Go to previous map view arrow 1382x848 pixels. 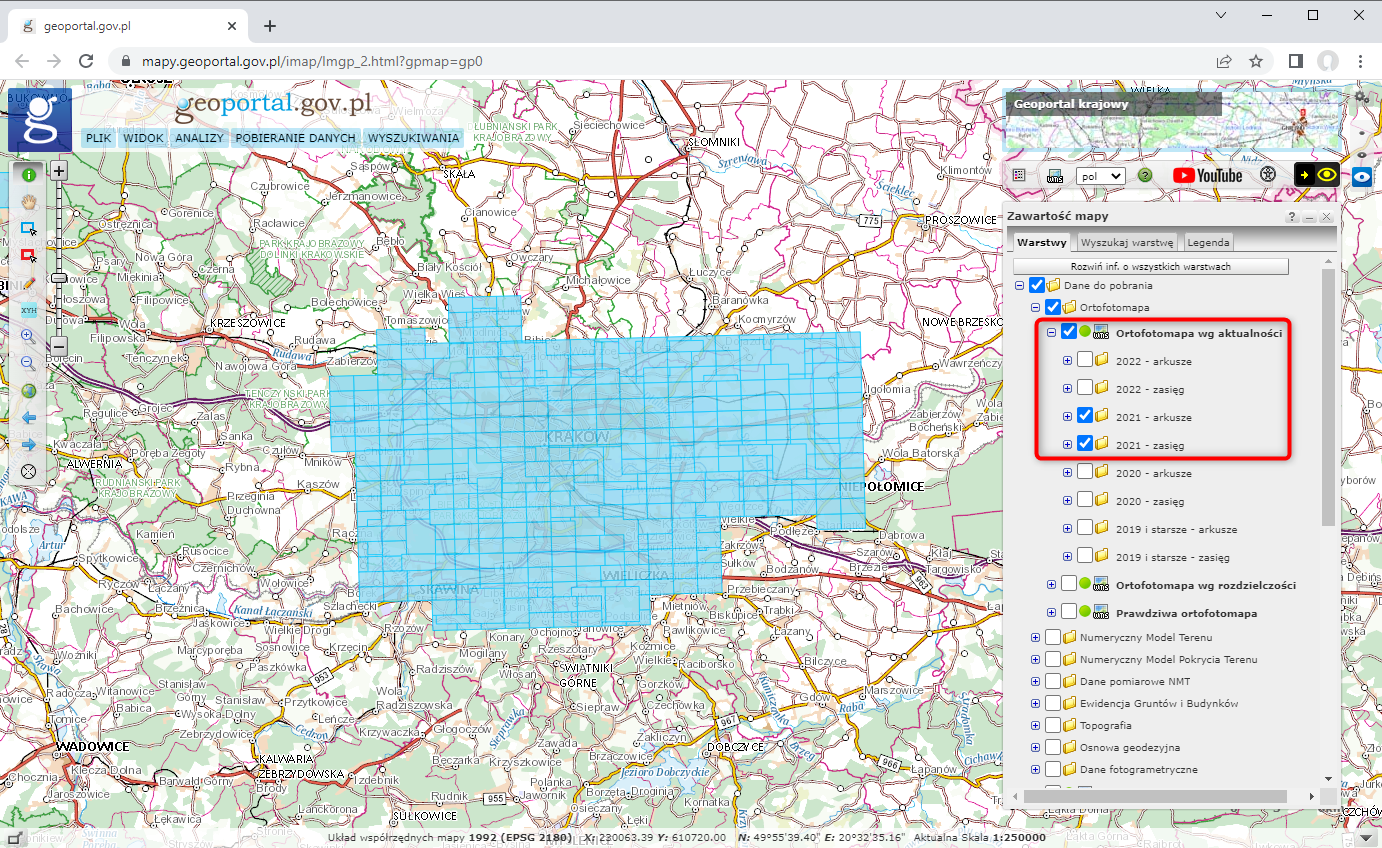tap(28, 417)
